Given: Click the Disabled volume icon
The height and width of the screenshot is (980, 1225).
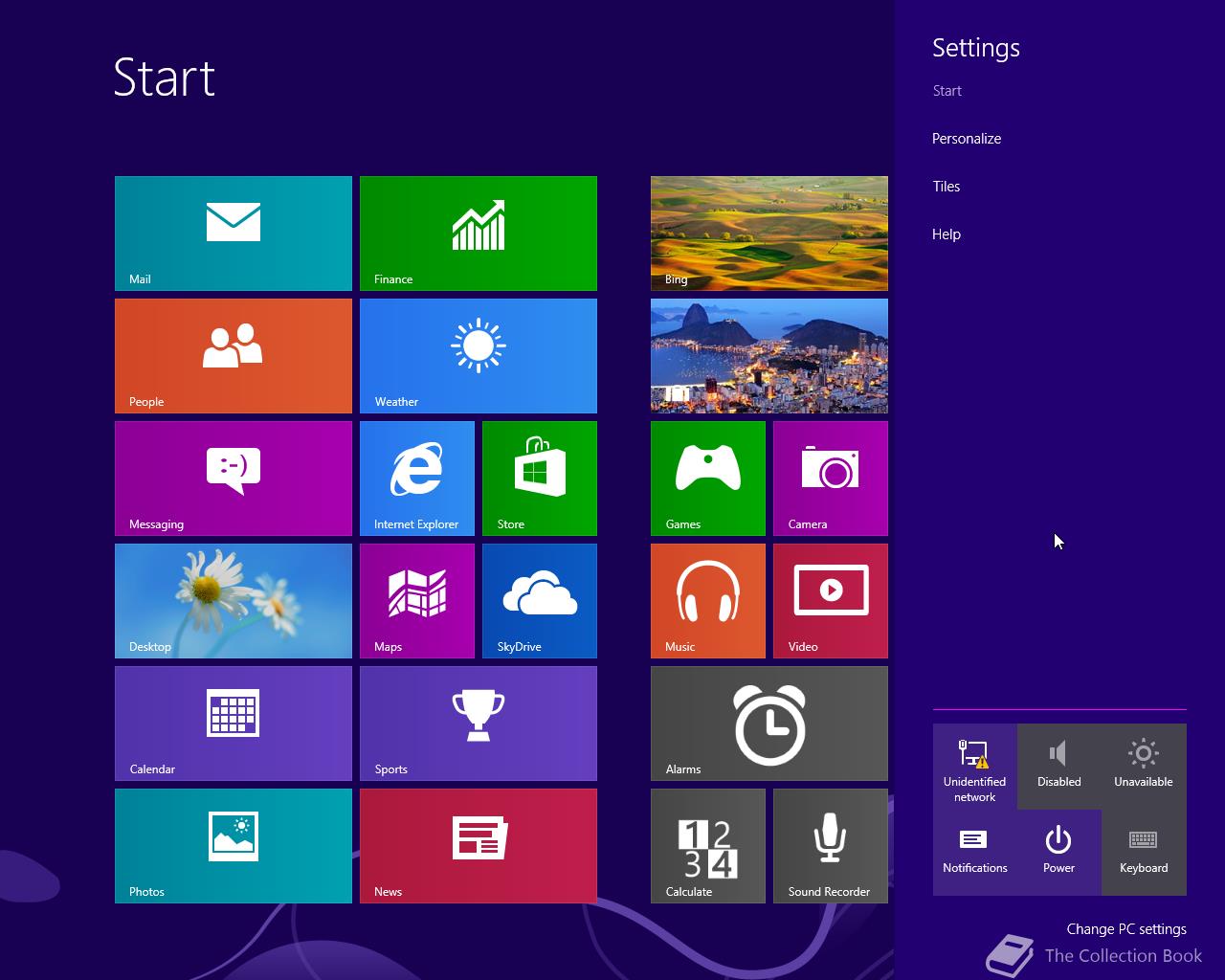Looking at the screenshot, I should pyautogui.click(x=1059, y=767).
